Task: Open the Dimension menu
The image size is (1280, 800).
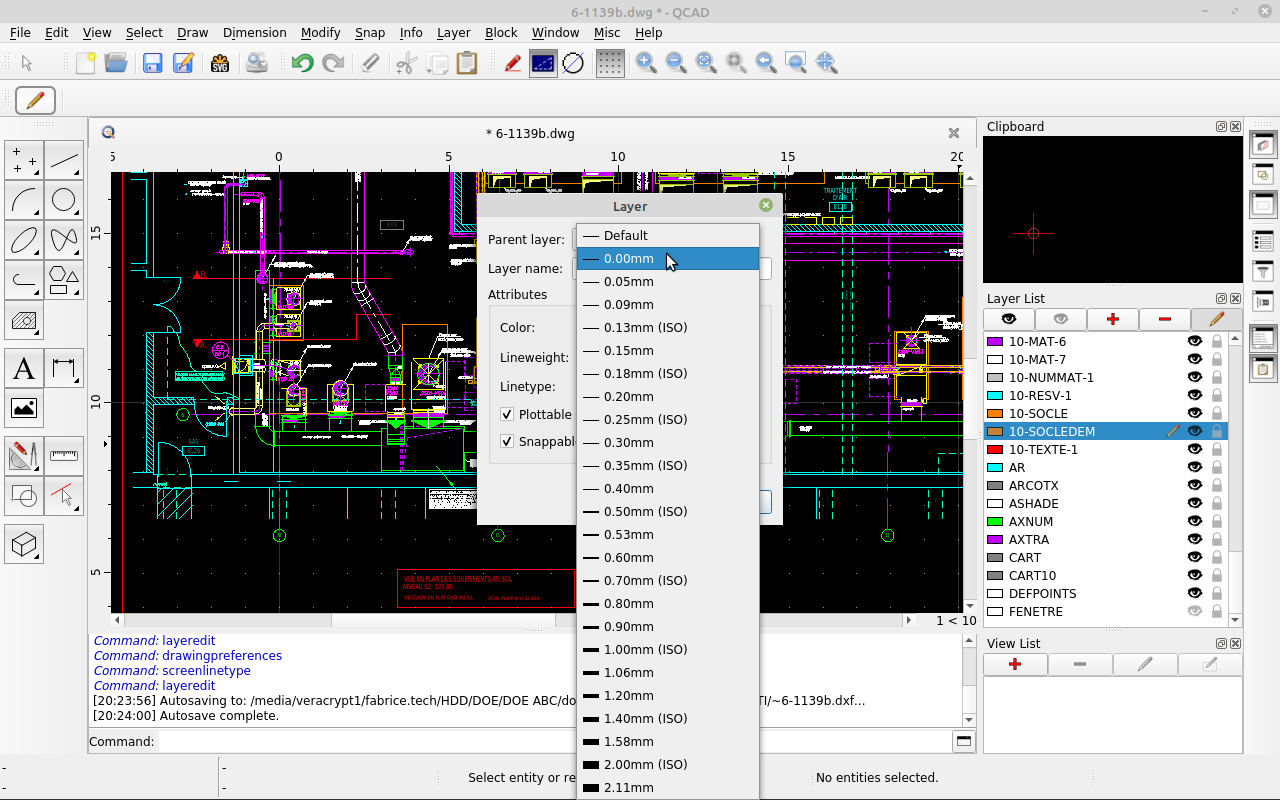Action: click(x=254, y=32)
